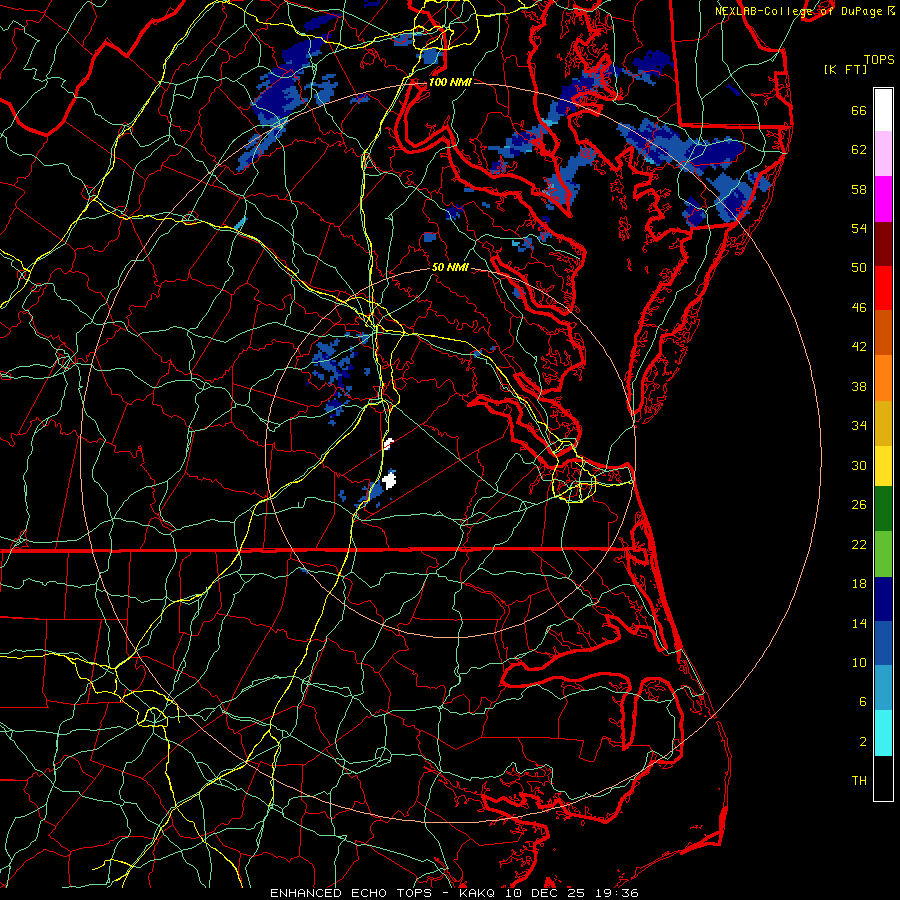900x900 pixels.
Task: Click the bright red 50 kft swatch
Action: 883,288
